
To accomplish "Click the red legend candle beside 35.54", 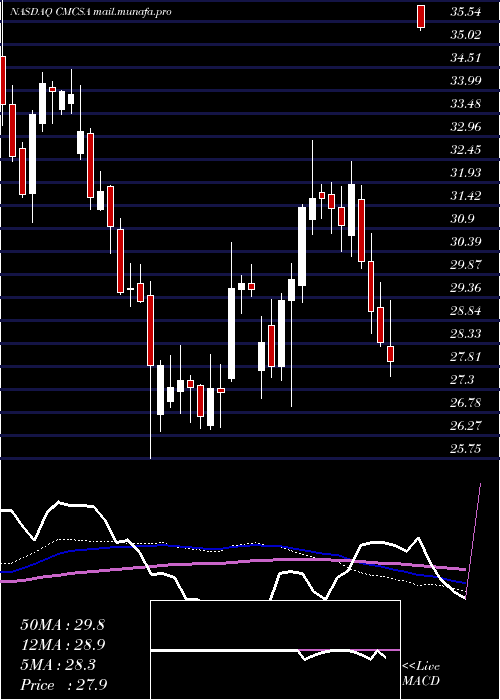I will coord(421,17).
